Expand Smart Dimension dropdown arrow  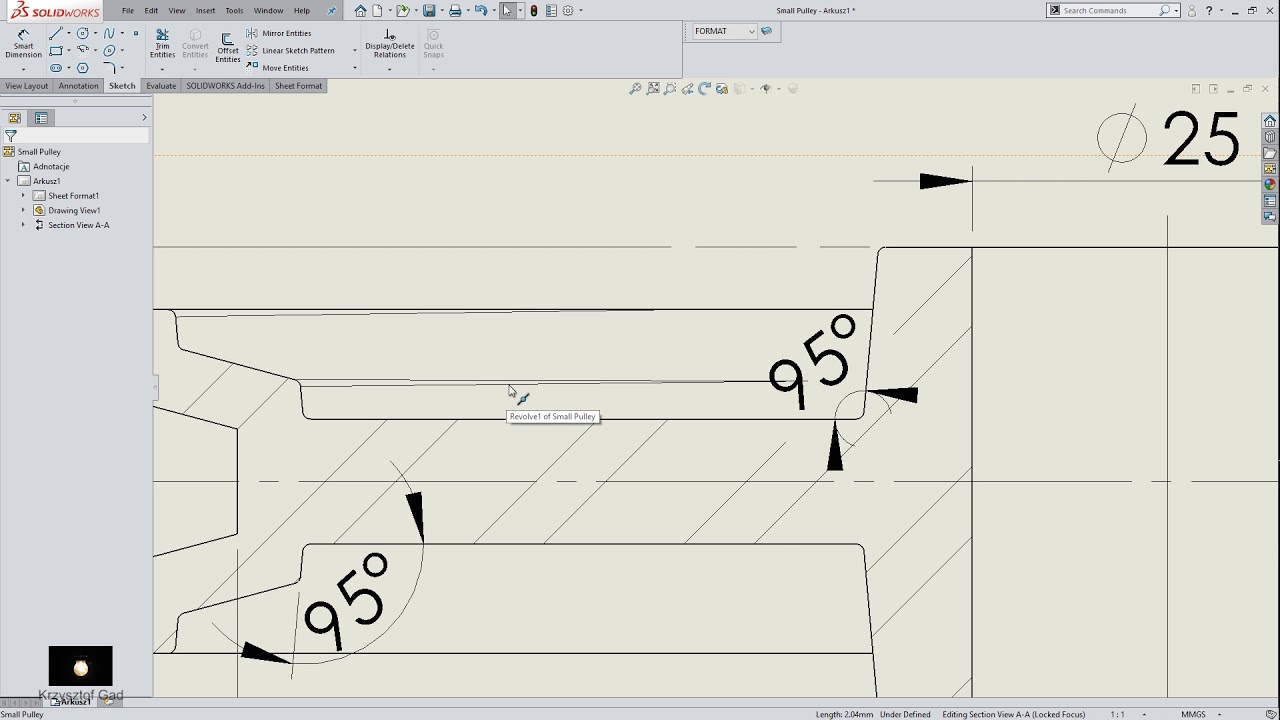(x=23, y=69)
